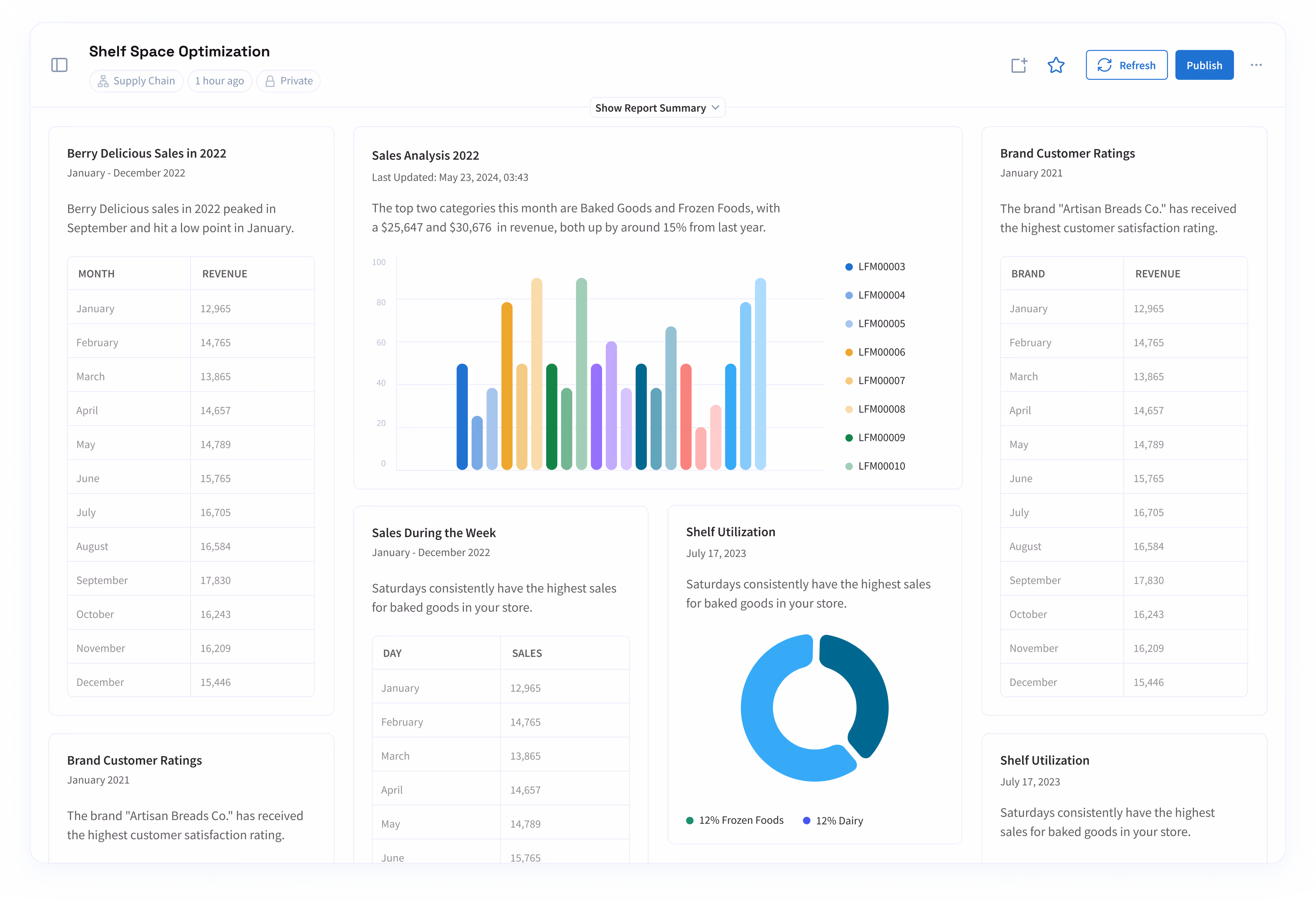This screenshot has width=1316, height=901.
Task: Click the 1 hour ago tag
Action: tap(219, 81)
